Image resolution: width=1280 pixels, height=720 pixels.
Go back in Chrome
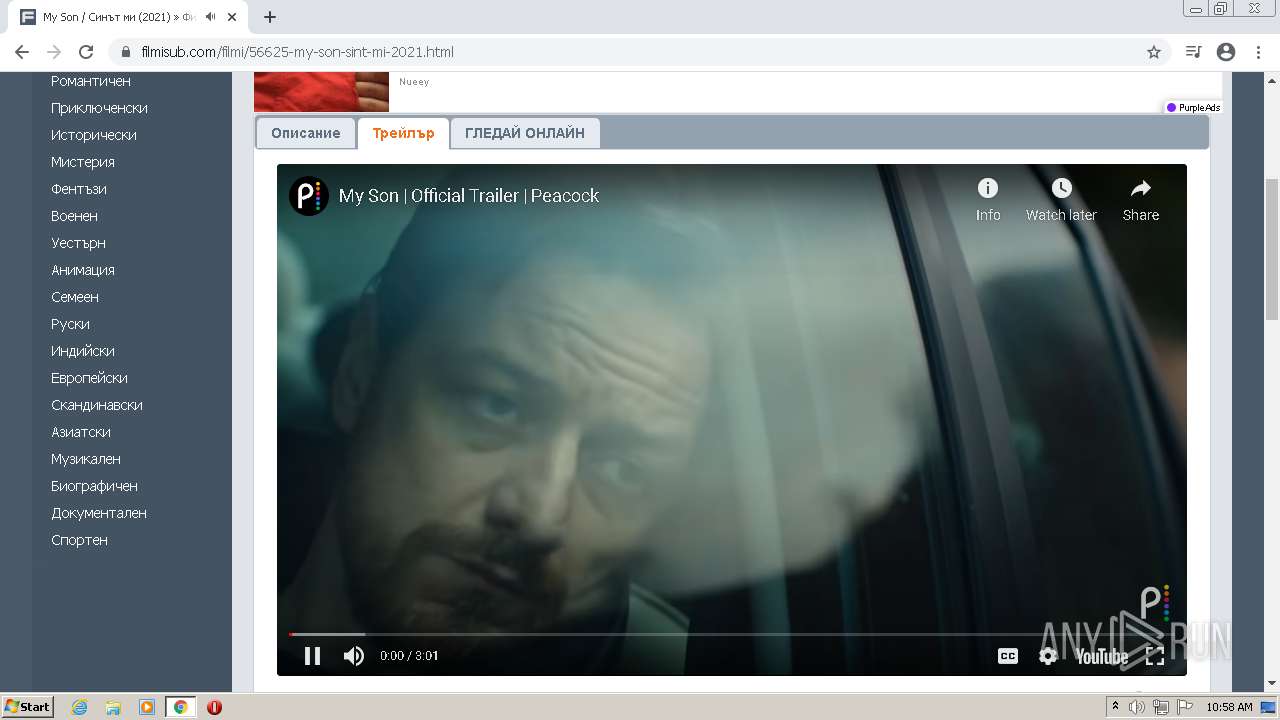22,52
